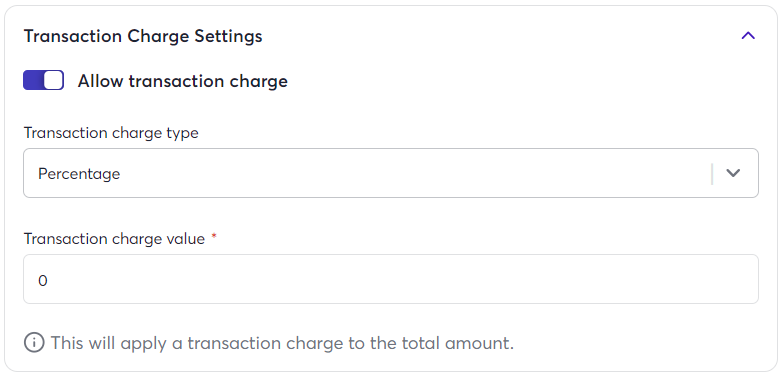Open dropdown using the down arrow icon

[733, 173]
